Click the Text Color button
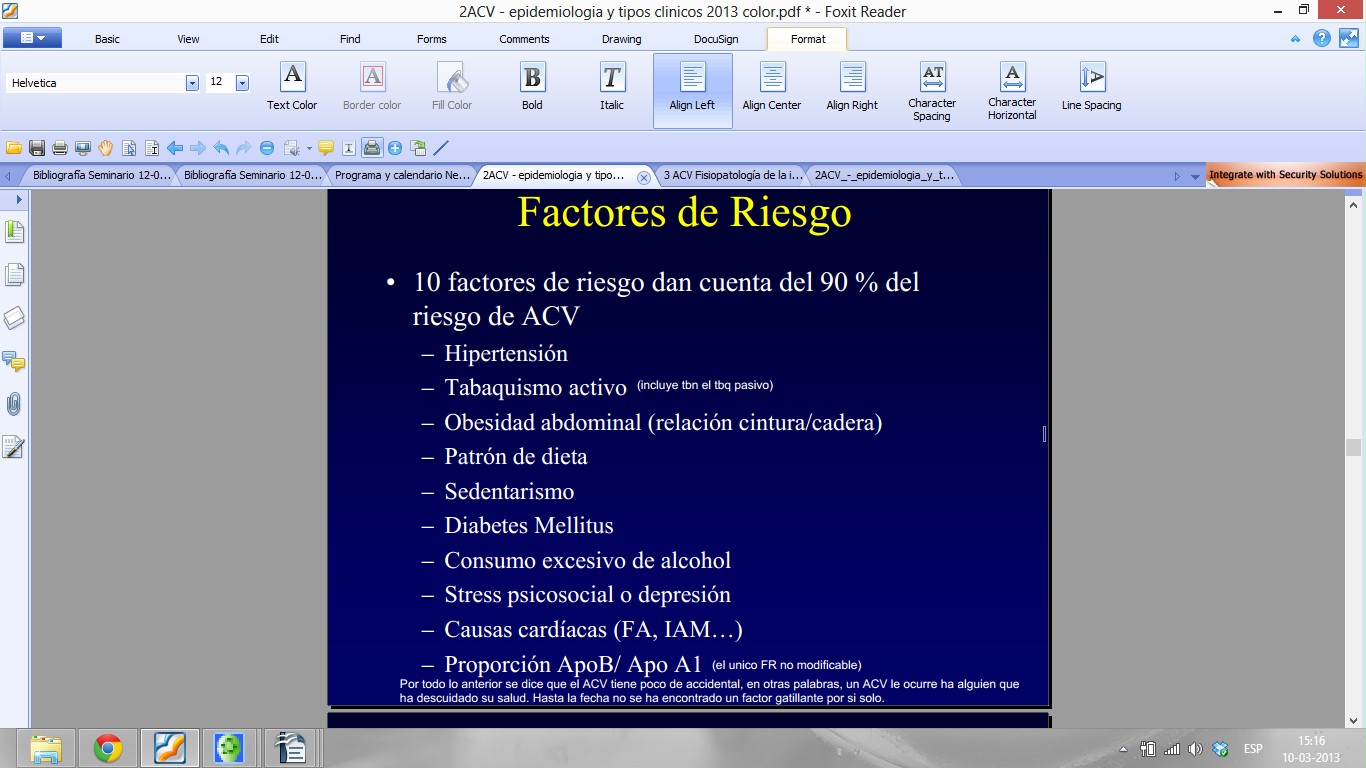This screenshot has height=768, width=1366. [x=292, y=86]
